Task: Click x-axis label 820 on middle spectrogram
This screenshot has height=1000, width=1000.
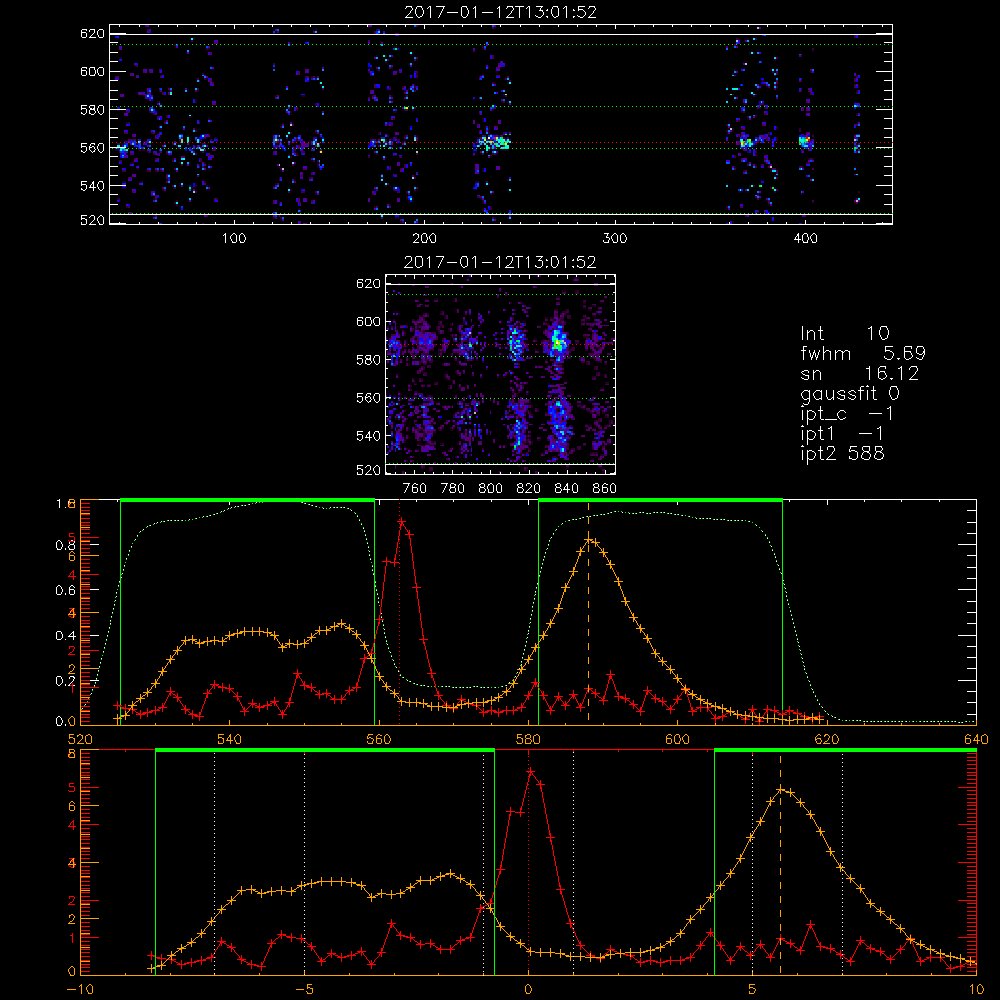Action: (529, 489)
